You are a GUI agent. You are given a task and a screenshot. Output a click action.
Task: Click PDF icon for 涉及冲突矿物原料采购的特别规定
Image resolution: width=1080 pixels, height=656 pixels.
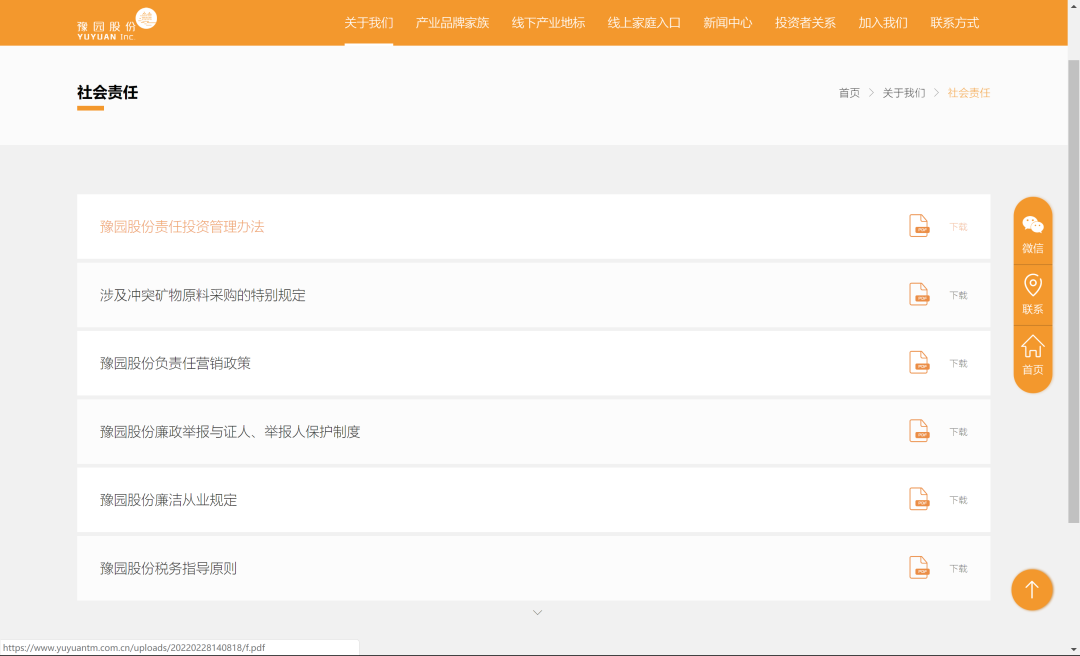pos(919,294)
